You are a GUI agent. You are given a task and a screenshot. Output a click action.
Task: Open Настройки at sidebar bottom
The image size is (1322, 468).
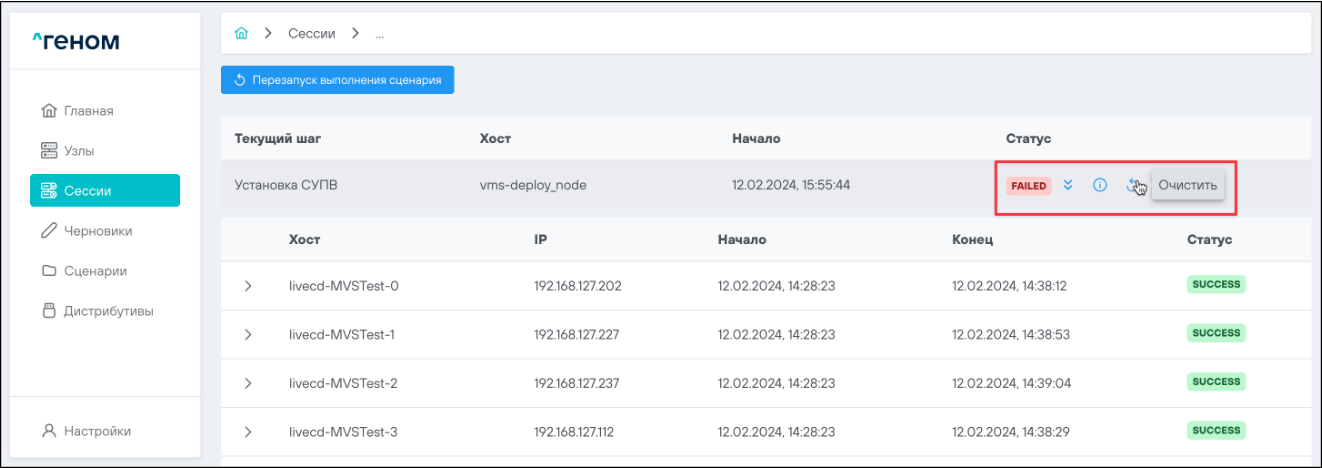[x=96, y=431]
